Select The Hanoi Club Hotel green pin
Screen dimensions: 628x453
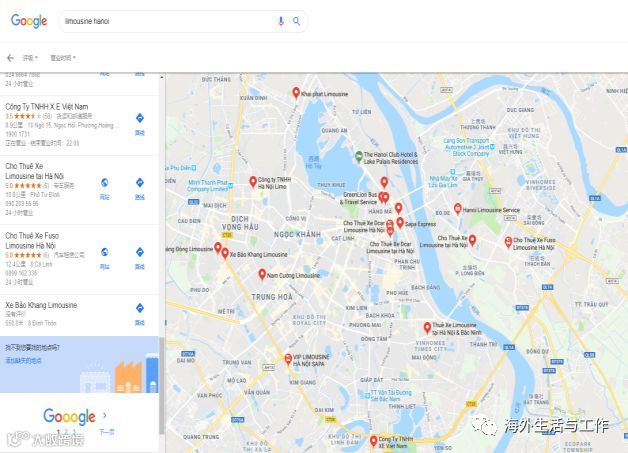pyautogui.click(x=359, y=156)
